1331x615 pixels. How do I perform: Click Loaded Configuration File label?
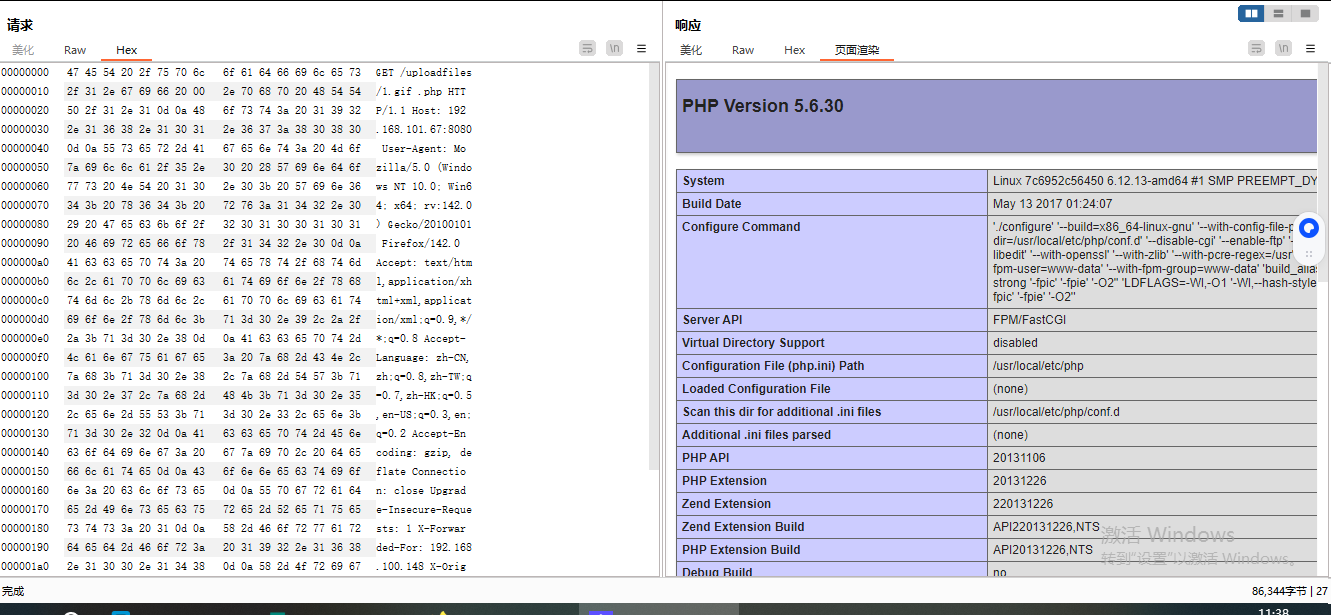(756, 389)
